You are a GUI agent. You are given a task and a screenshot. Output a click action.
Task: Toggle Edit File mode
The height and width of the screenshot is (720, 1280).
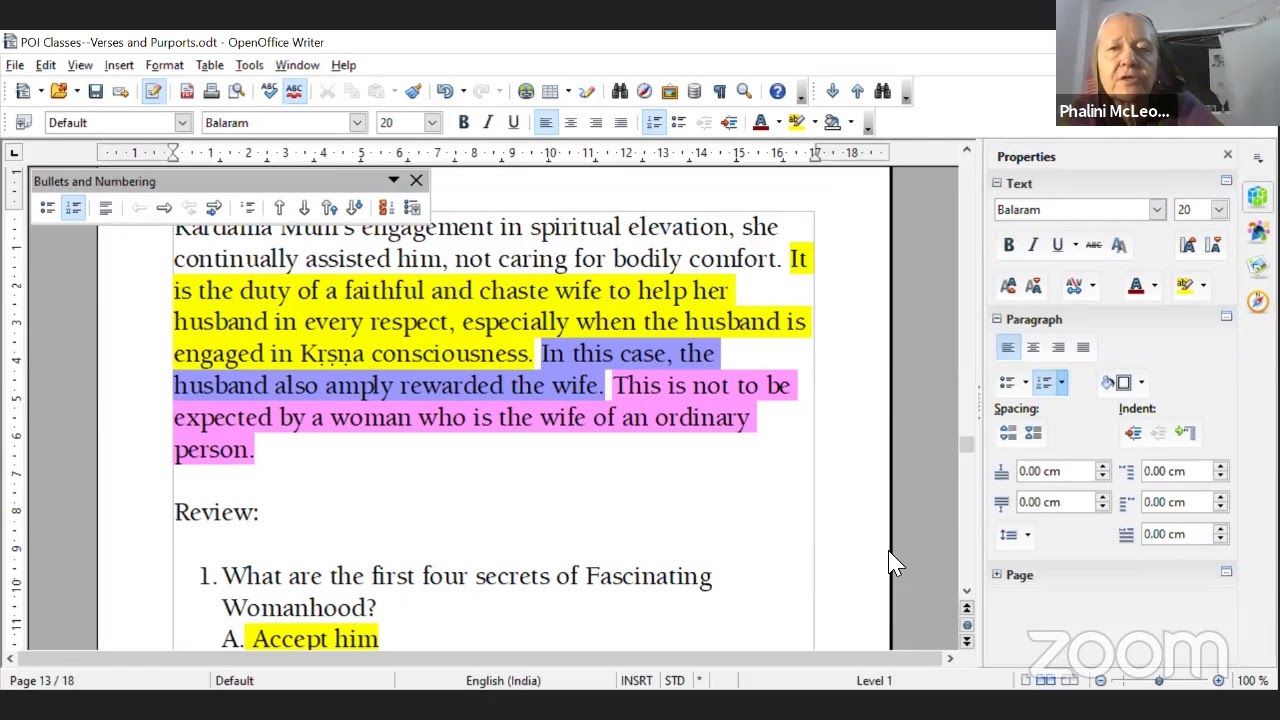coord(153,92)
